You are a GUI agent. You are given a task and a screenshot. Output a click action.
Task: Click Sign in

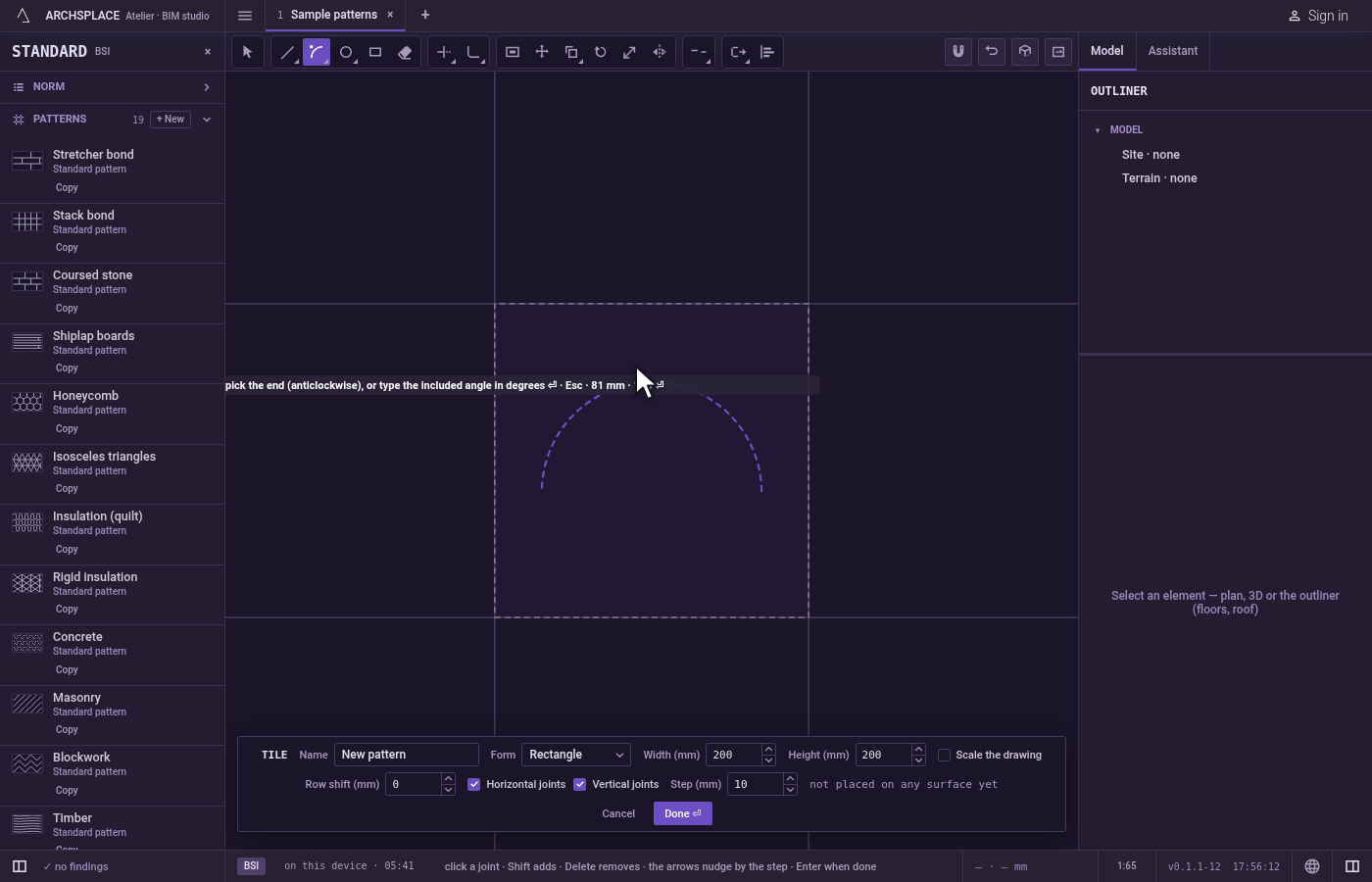[x=1318, y=16]
